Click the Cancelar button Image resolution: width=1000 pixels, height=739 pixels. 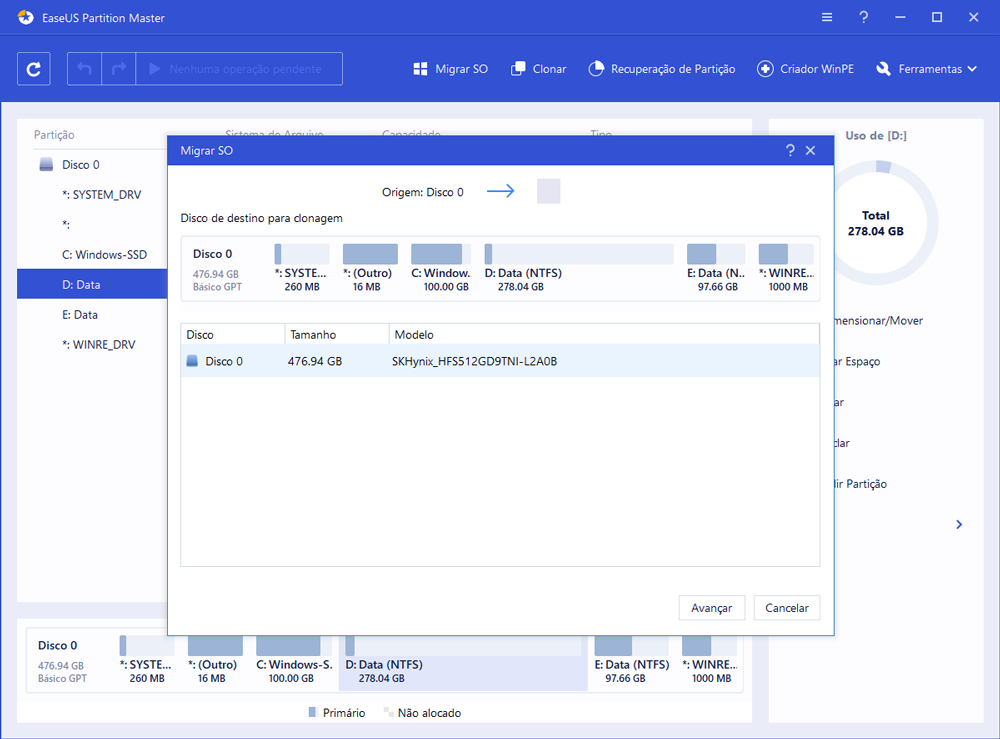(x=787, y=608)
